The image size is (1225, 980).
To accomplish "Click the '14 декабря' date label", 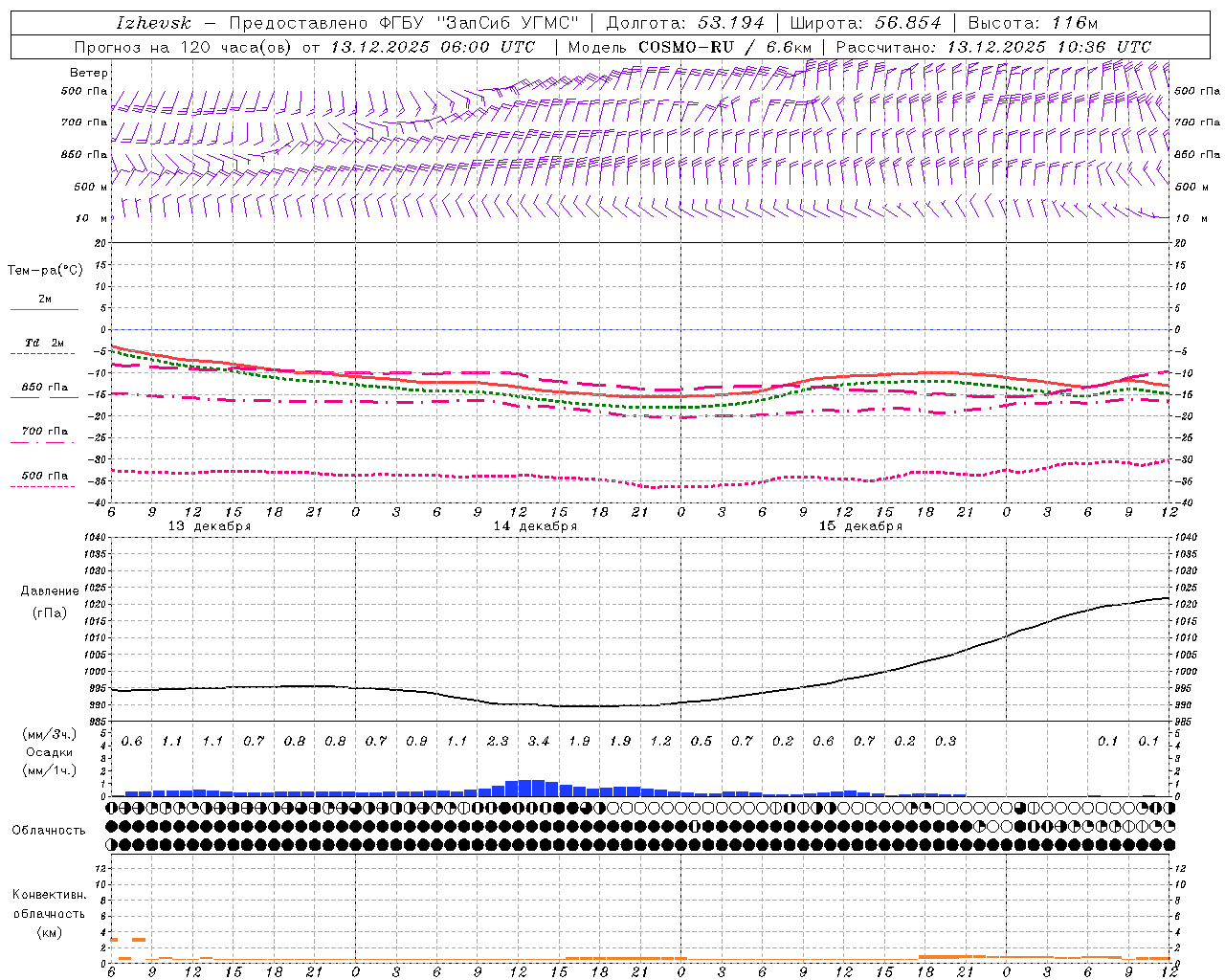I will tap(535, 526).
